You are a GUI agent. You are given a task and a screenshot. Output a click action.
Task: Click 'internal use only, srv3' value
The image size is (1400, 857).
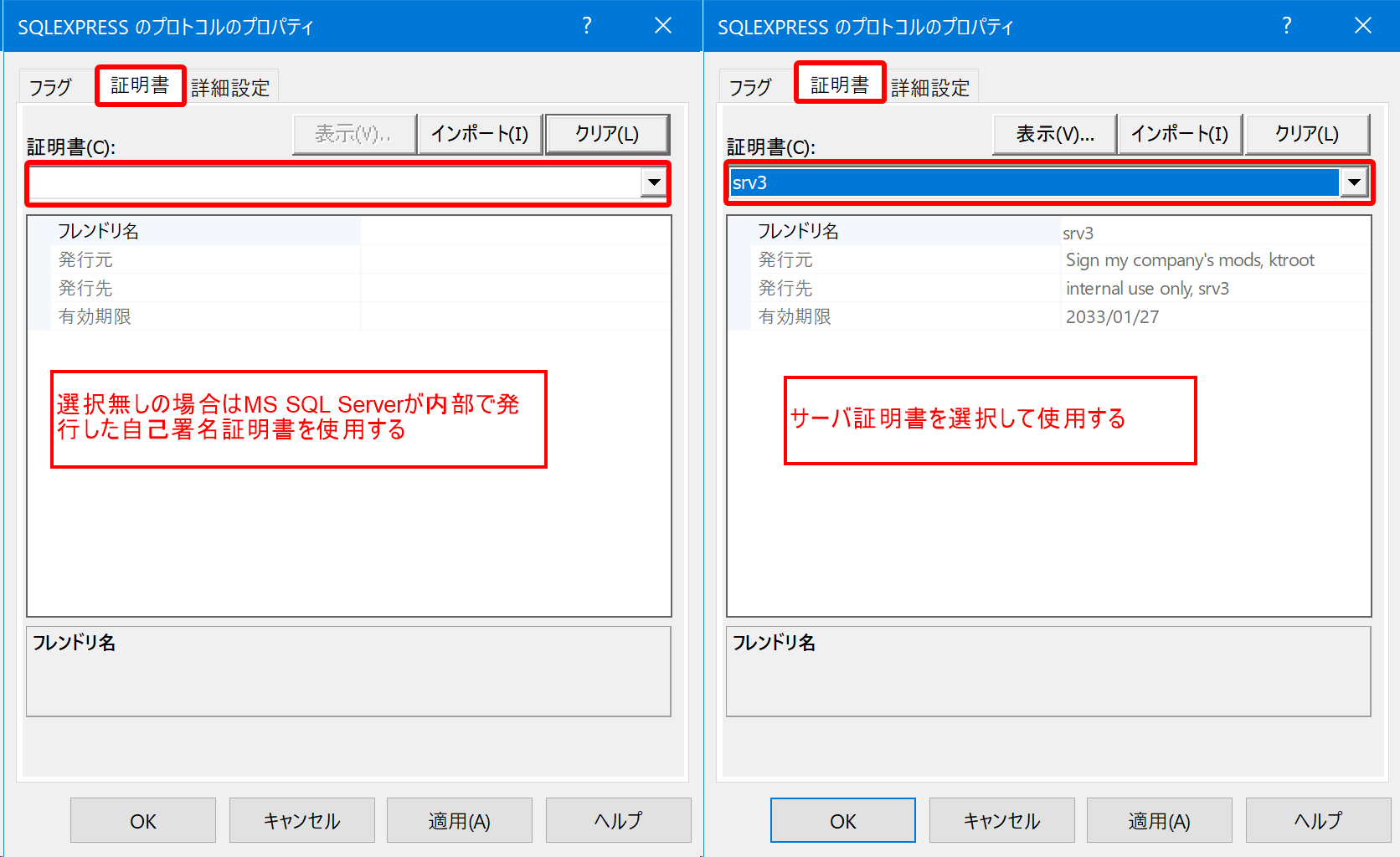[1147, 289]
